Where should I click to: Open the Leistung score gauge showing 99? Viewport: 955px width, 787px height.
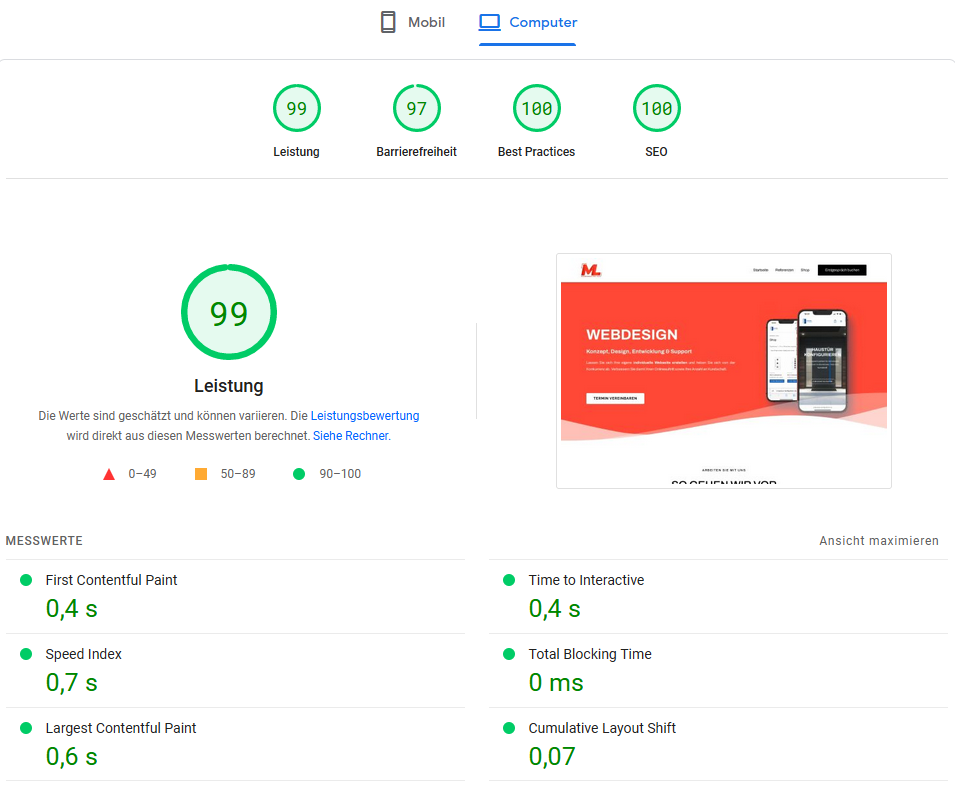tap(297, 108)
